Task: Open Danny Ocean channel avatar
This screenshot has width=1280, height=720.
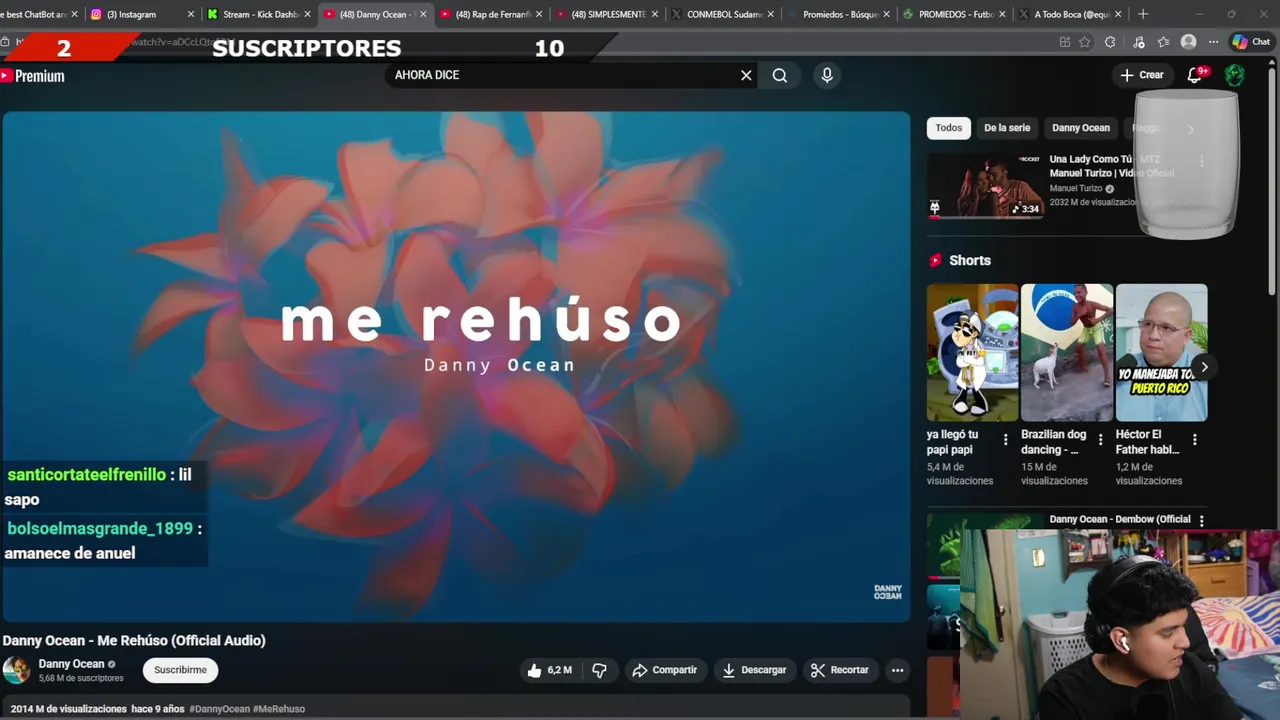Action: (x=16, y=670)
